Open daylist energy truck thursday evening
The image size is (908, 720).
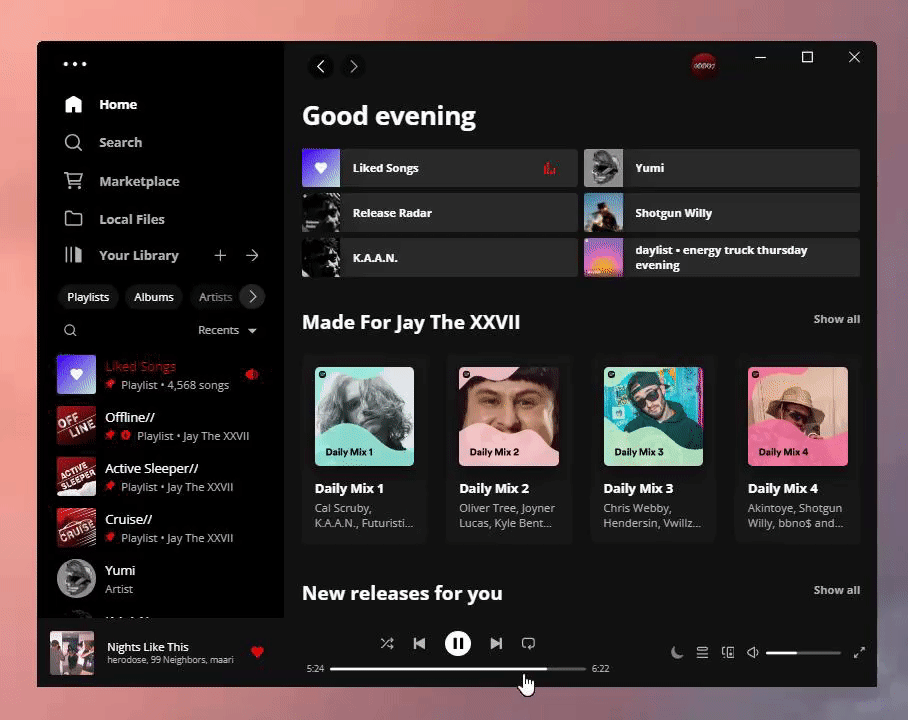pos(722,258)
